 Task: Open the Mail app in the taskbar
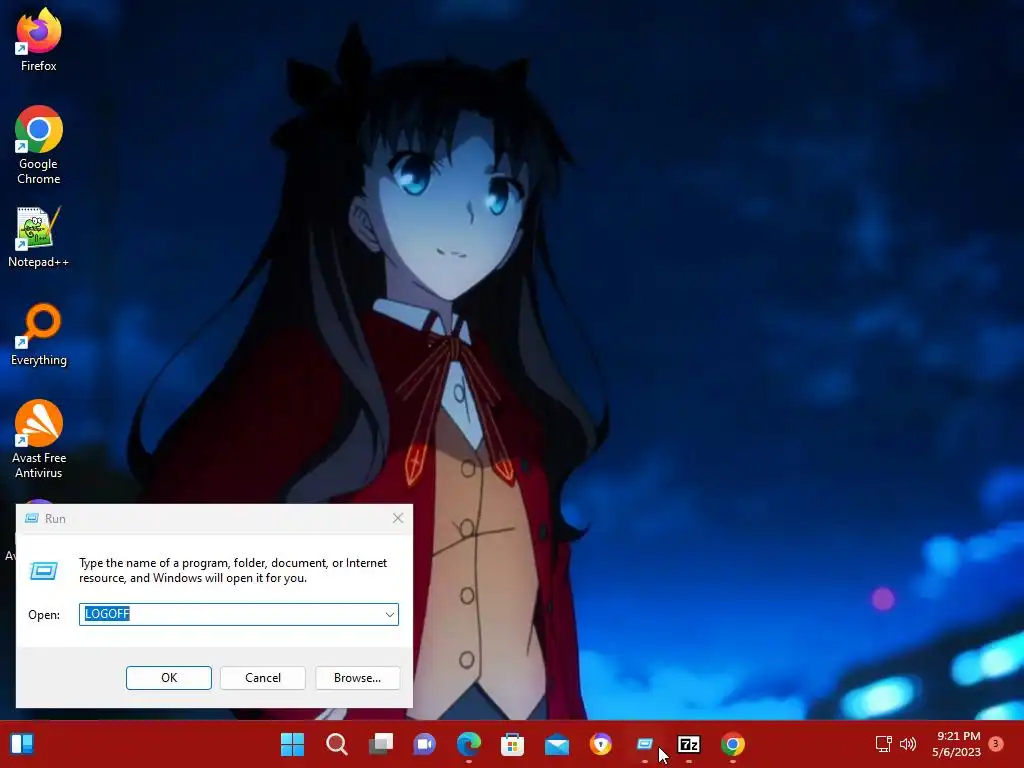click(x=556, y=744)
